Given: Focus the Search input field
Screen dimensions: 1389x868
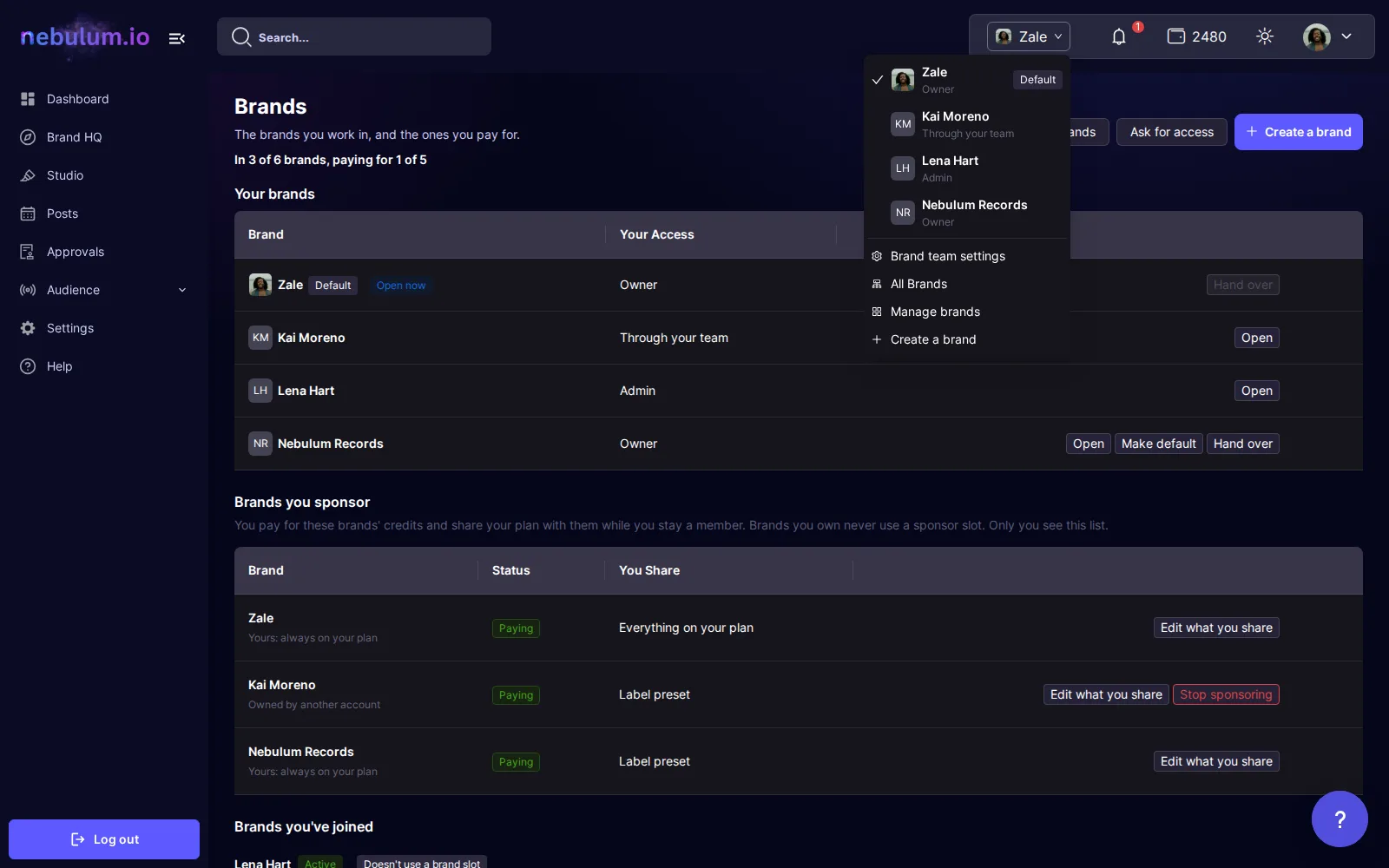Looking at the screenshot, I should pos(354,36).
